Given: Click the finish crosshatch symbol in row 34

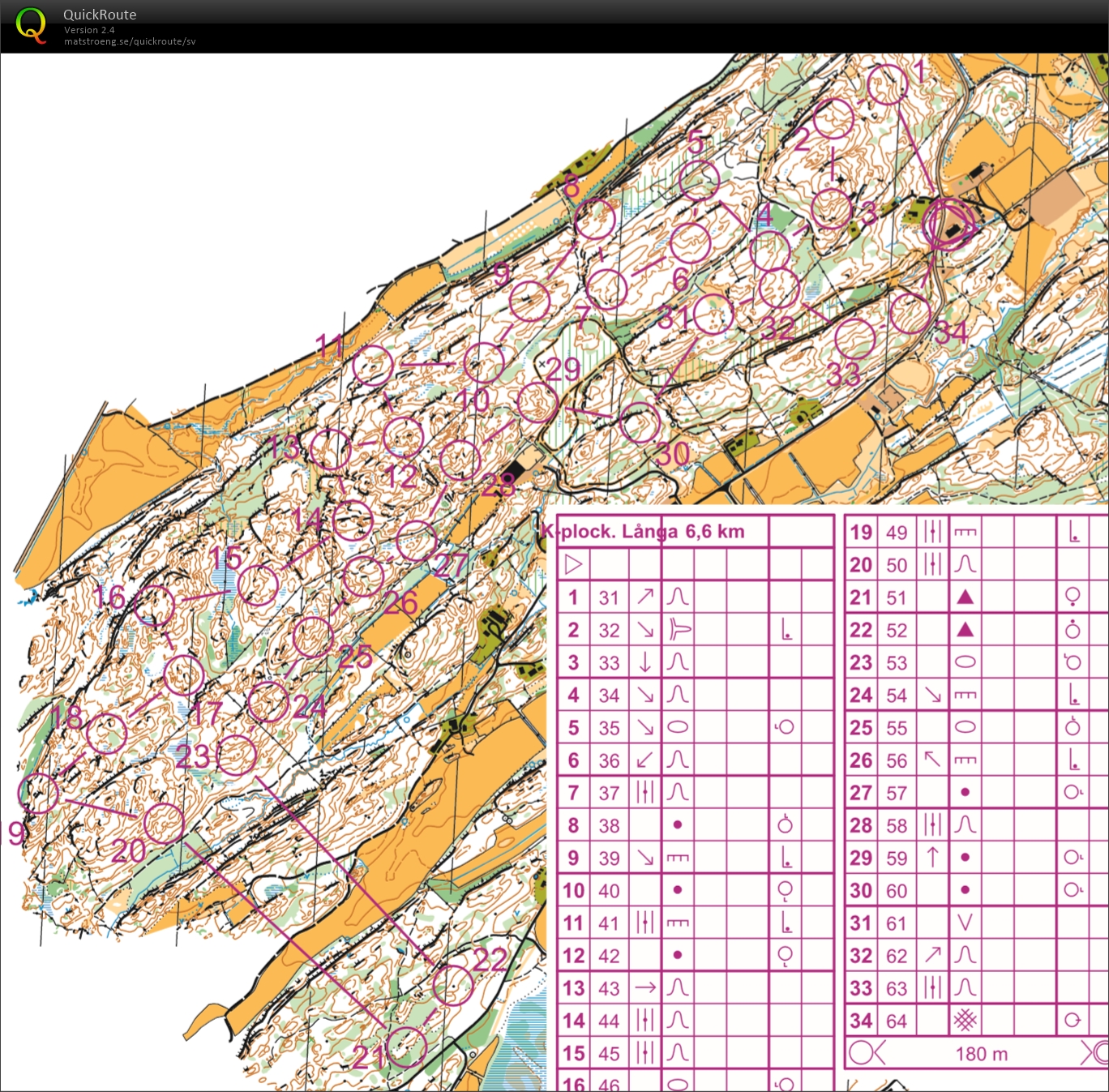Looking at the screenshot, I should 965,1021.
